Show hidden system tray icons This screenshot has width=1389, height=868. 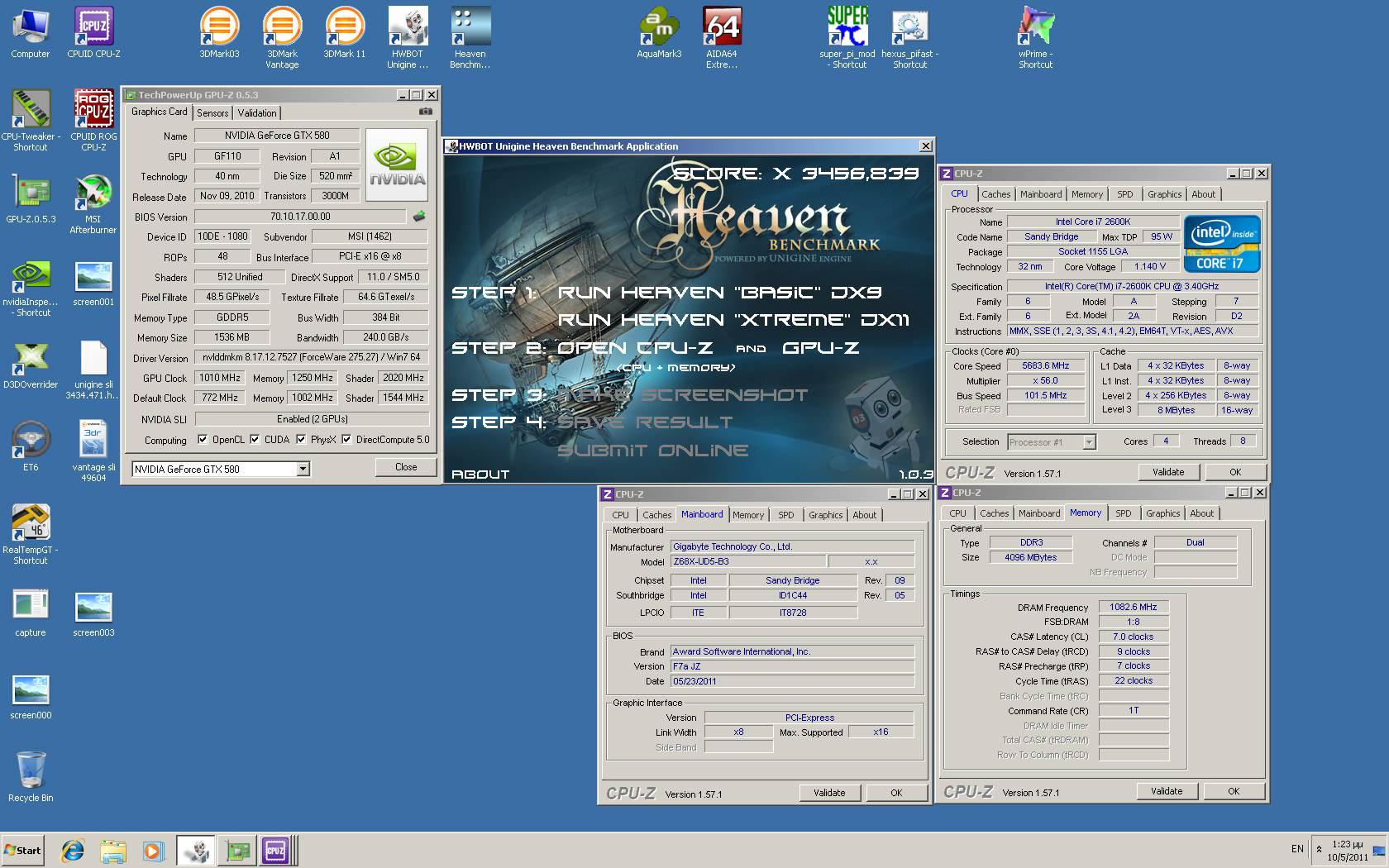point(1319,849)
